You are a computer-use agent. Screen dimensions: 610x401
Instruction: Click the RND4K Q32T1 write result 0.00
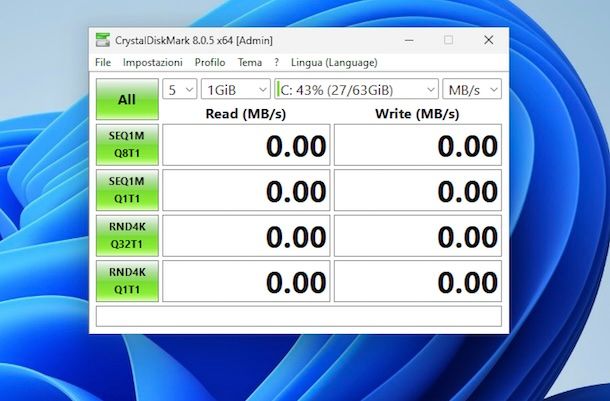pos(418,236)
